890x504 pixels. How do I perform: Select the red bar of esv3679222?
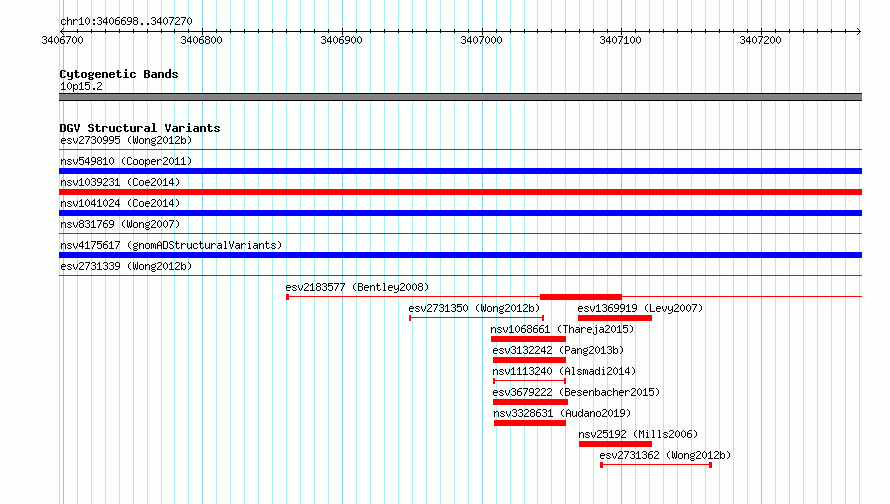coord(530,402)
